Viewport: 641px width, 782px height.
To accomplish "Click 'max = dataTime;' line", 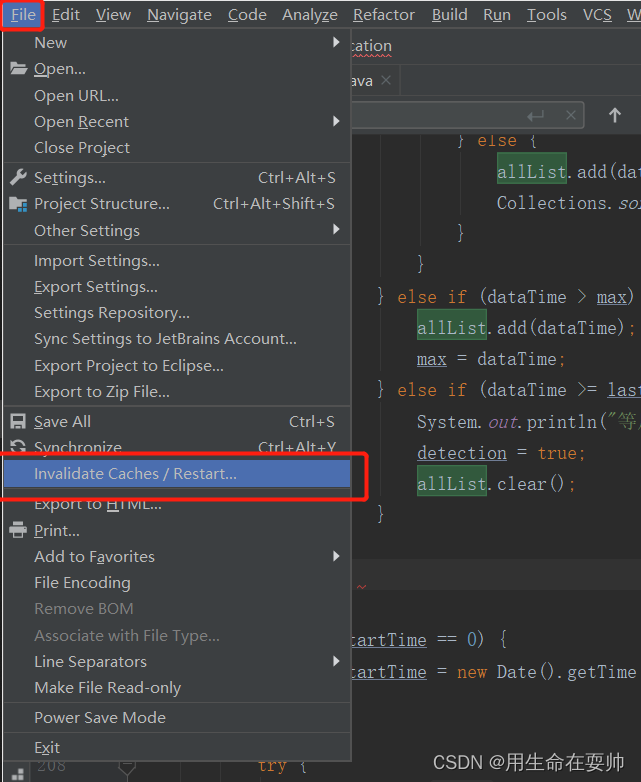I will click(x=491, y=359).
